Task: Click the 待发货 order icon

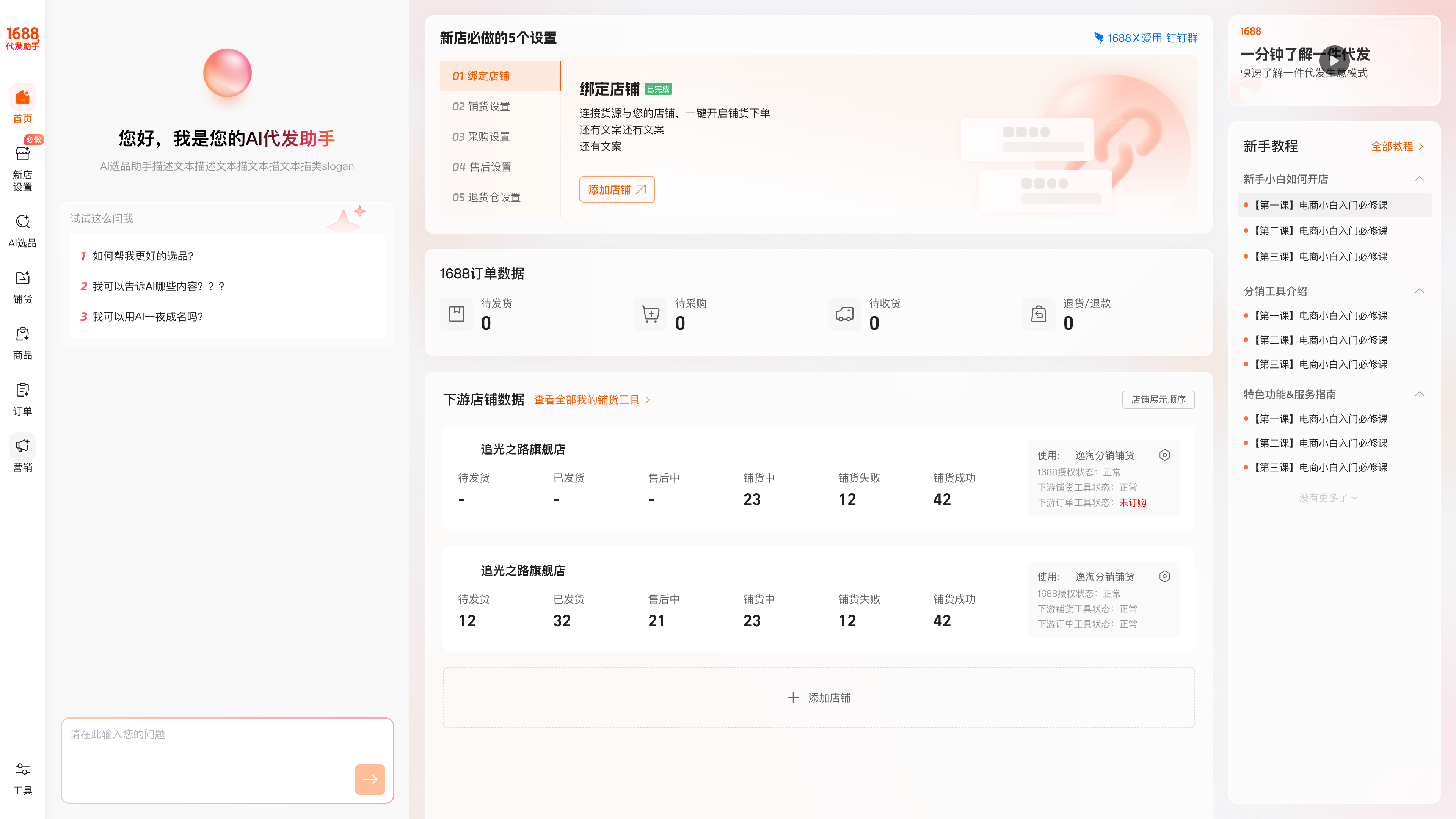Action: pos(456,314)
